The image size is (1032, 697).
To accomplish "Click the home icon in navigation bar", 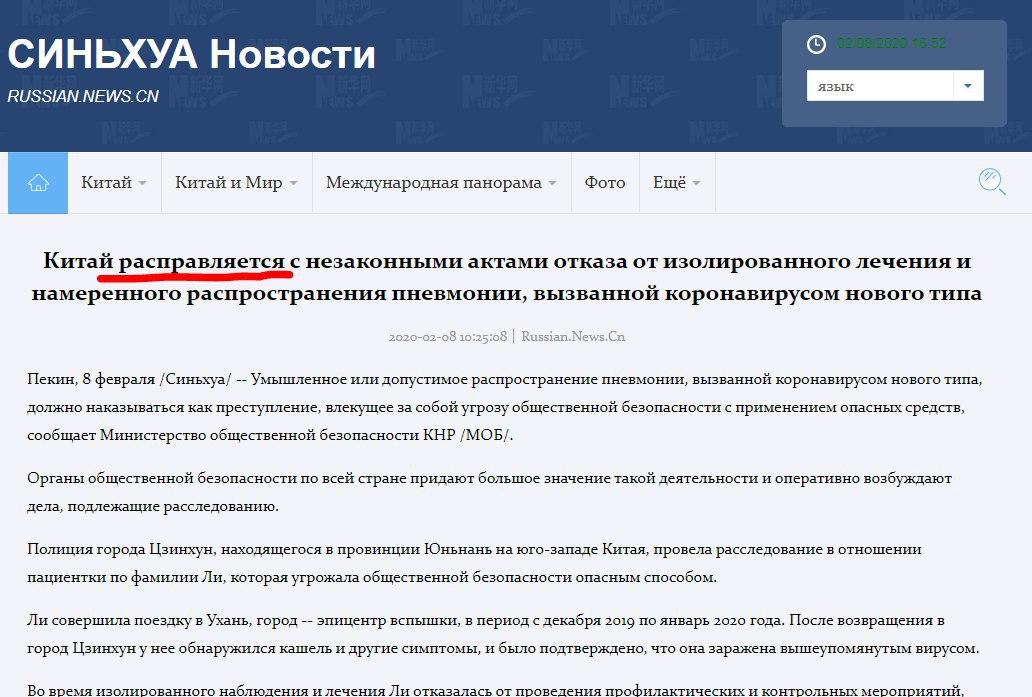I will point(38,182).
